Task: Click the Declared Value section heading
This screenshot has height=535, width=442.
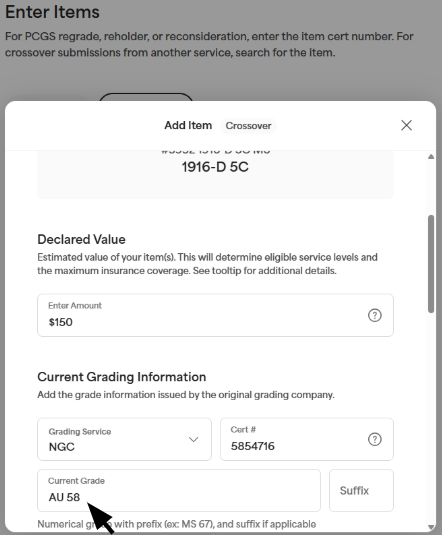Action: click(x=81, y=239)
